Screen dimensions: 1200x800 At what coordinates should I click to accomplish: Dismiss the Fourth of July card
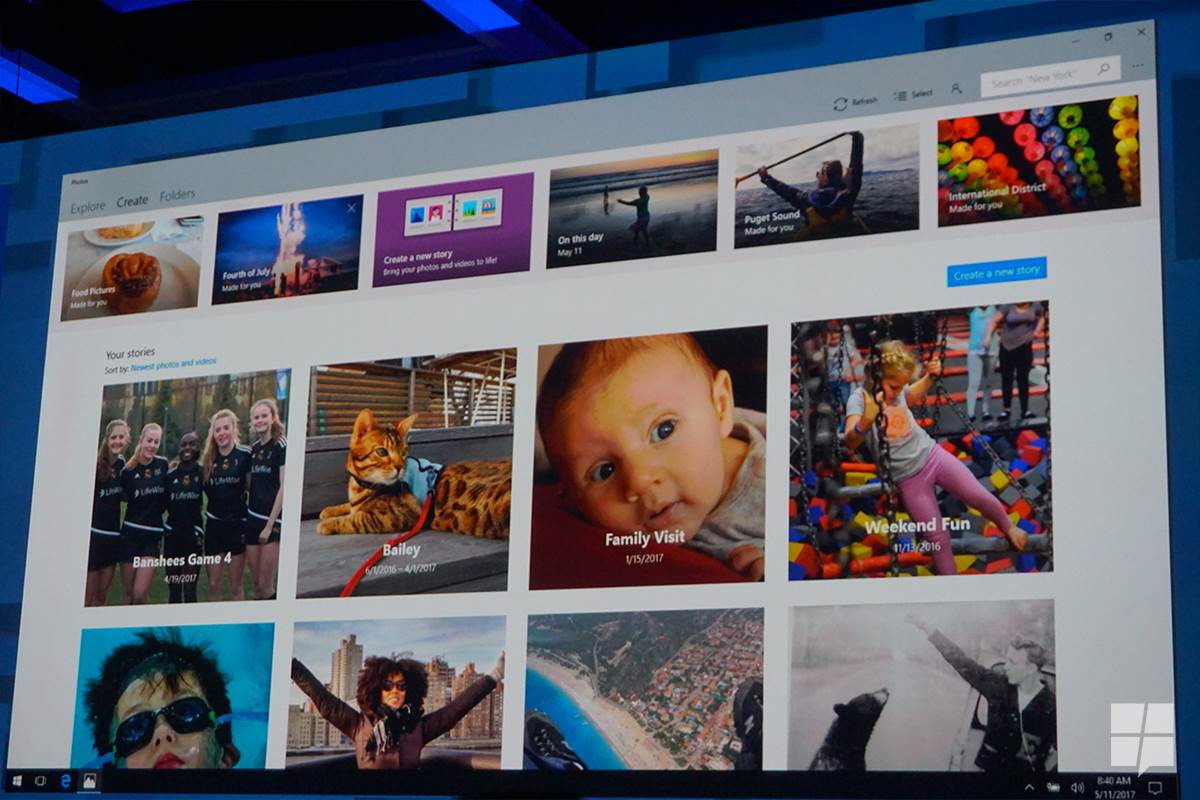tap(351, 208)
